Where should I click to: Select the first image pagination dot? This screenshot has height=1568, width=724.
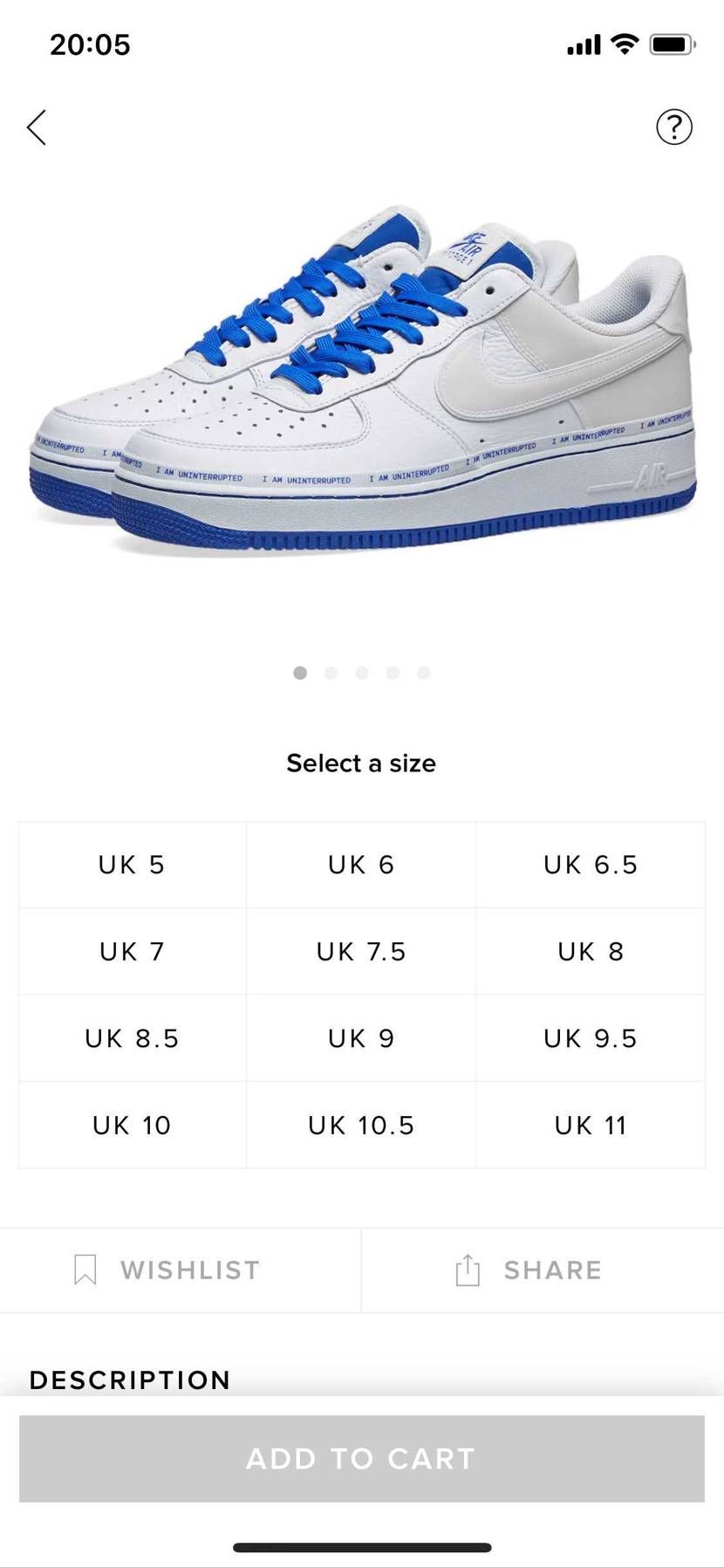[x=300, y=673]
